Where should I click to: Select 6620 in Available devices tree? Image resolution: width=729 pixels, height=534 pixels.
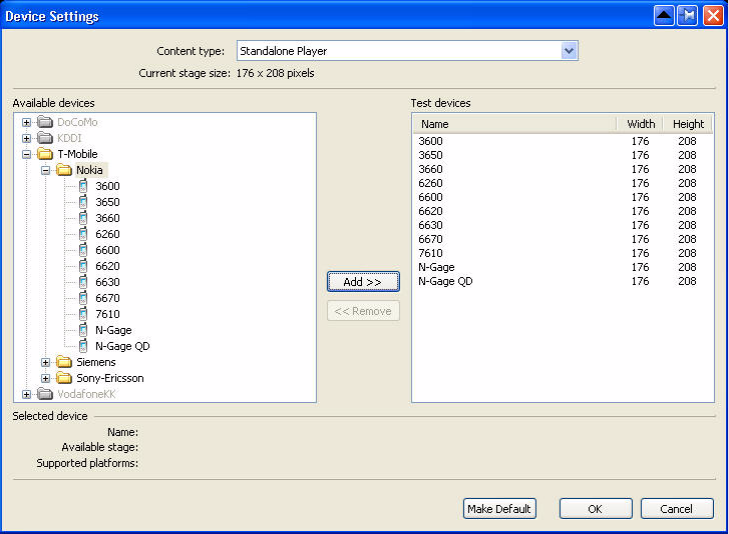pos(107,266)
